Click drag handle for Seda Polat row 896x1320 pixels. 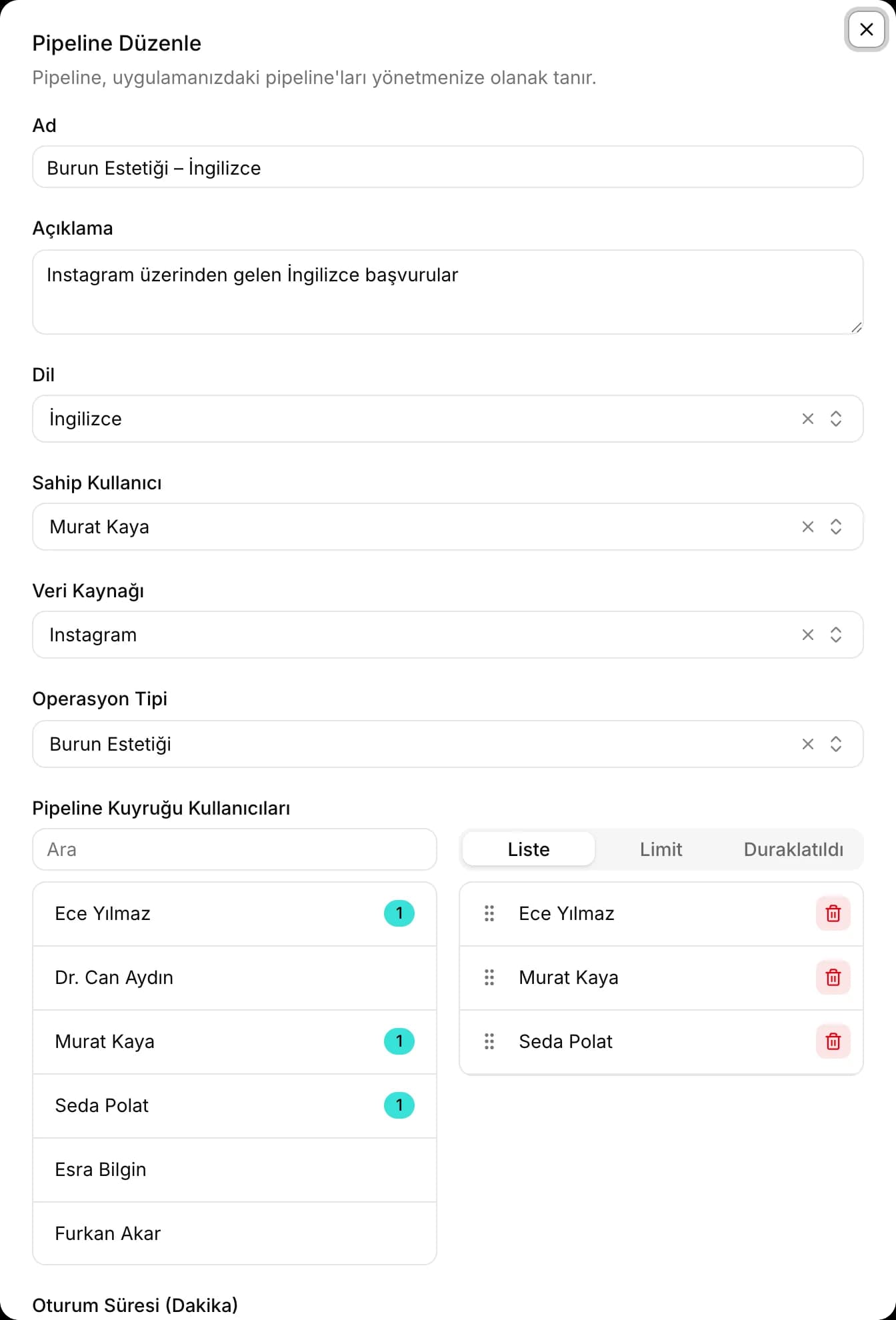[489, 1041]
